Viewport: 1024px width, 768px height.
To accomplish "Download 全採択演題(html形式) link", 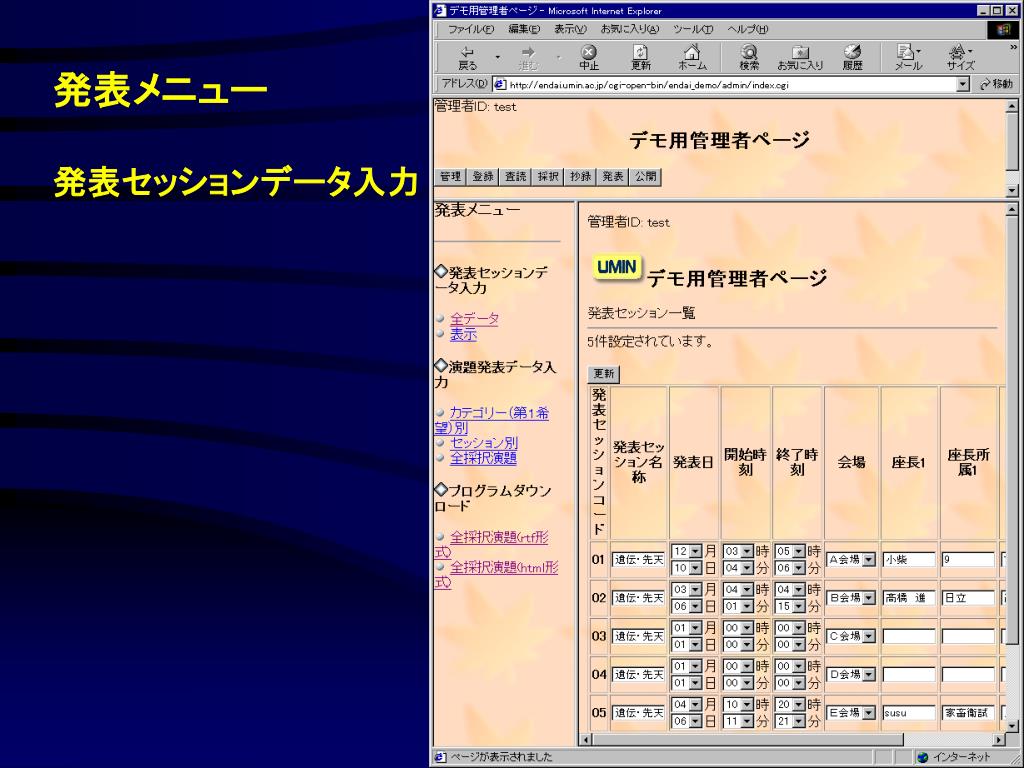I will click(x=496, y=575).
